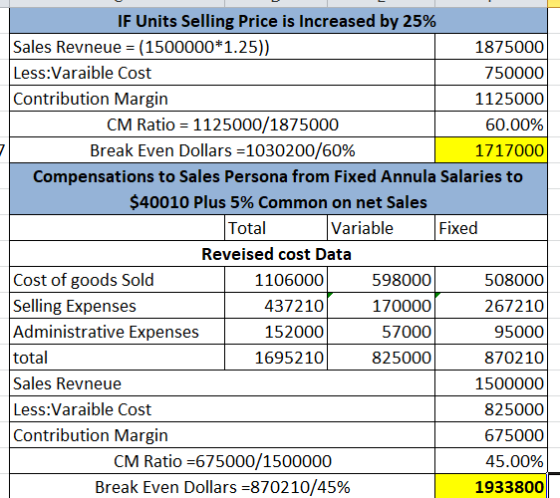
Task: Click 'Selling Expenses' label cell
Action: (x=117, y=306)
